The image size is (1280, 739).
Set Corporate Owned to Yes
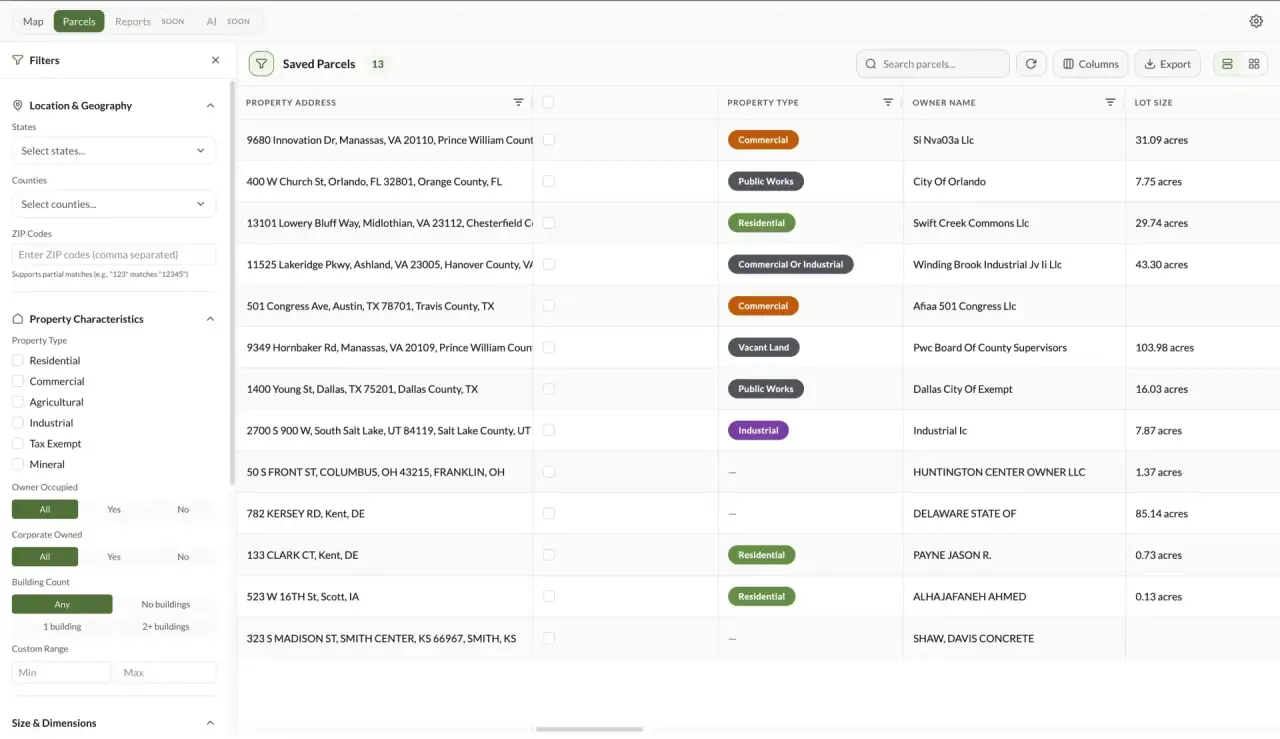click(x=114, y=557)
